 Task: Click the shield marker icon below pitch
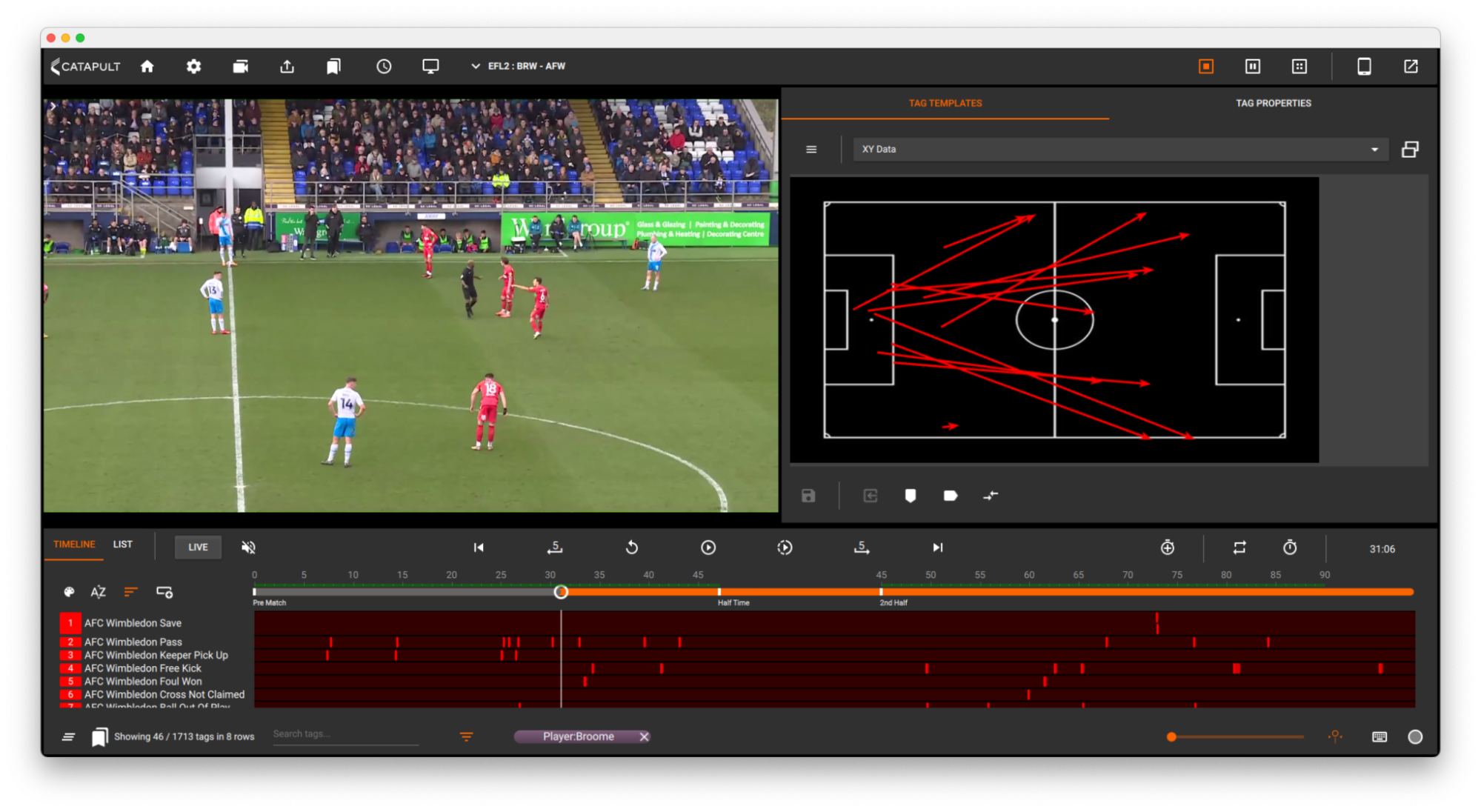(x=911, y=496)
